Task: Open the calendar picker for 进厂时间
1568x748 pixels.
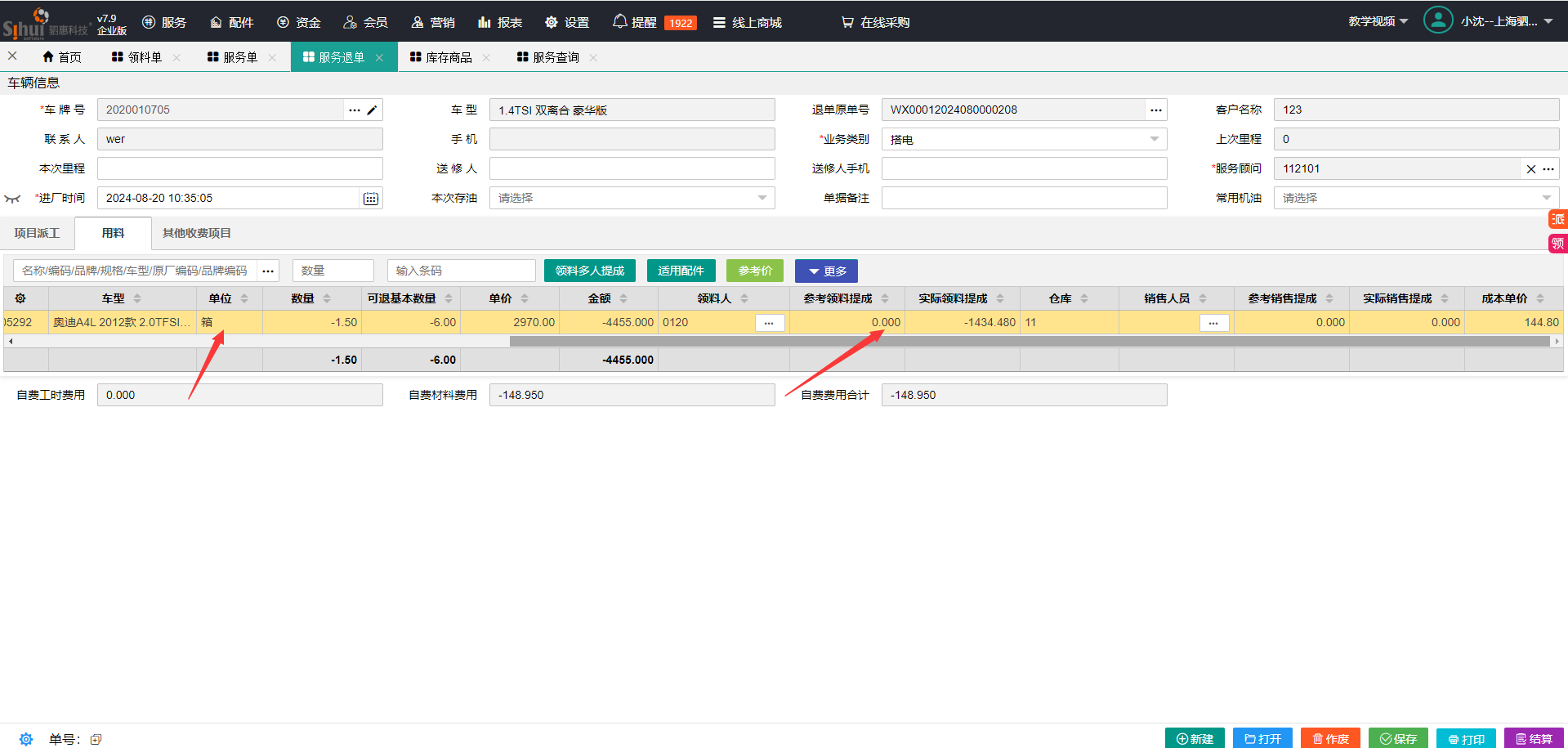Action: pos(370,199)
